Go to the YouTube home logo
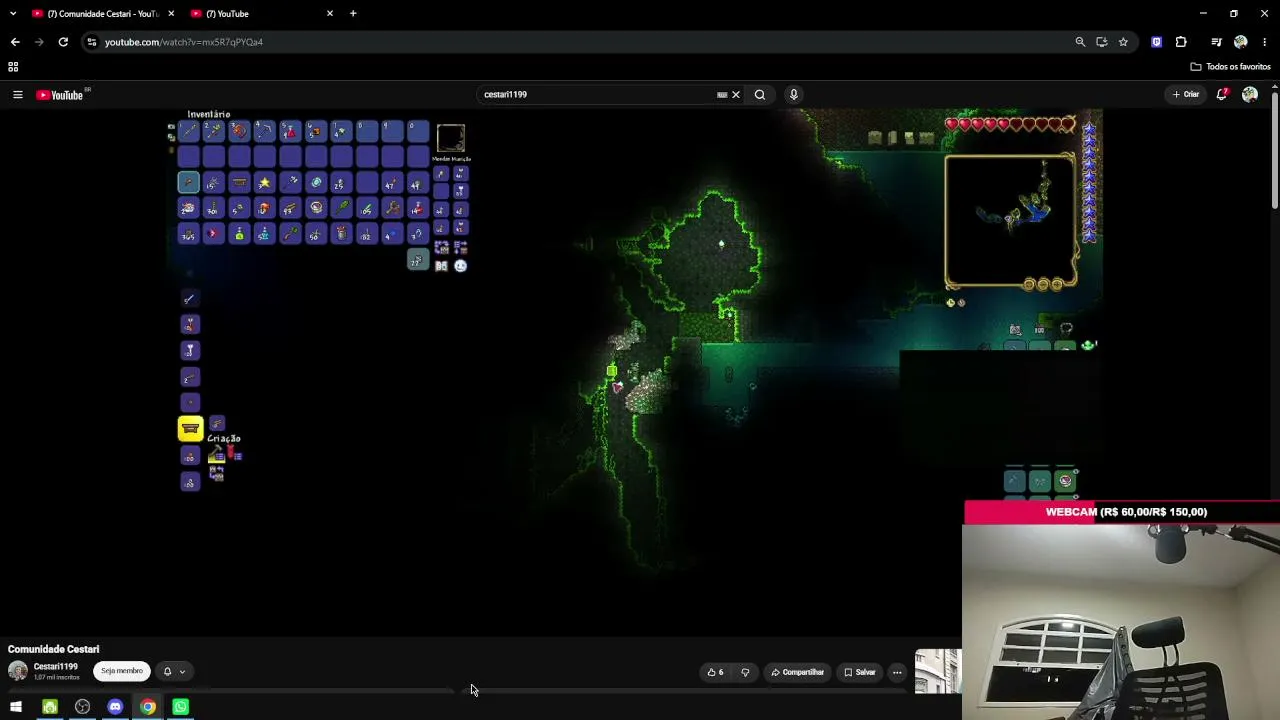The image size is (1280, 720). pos(60,95)
